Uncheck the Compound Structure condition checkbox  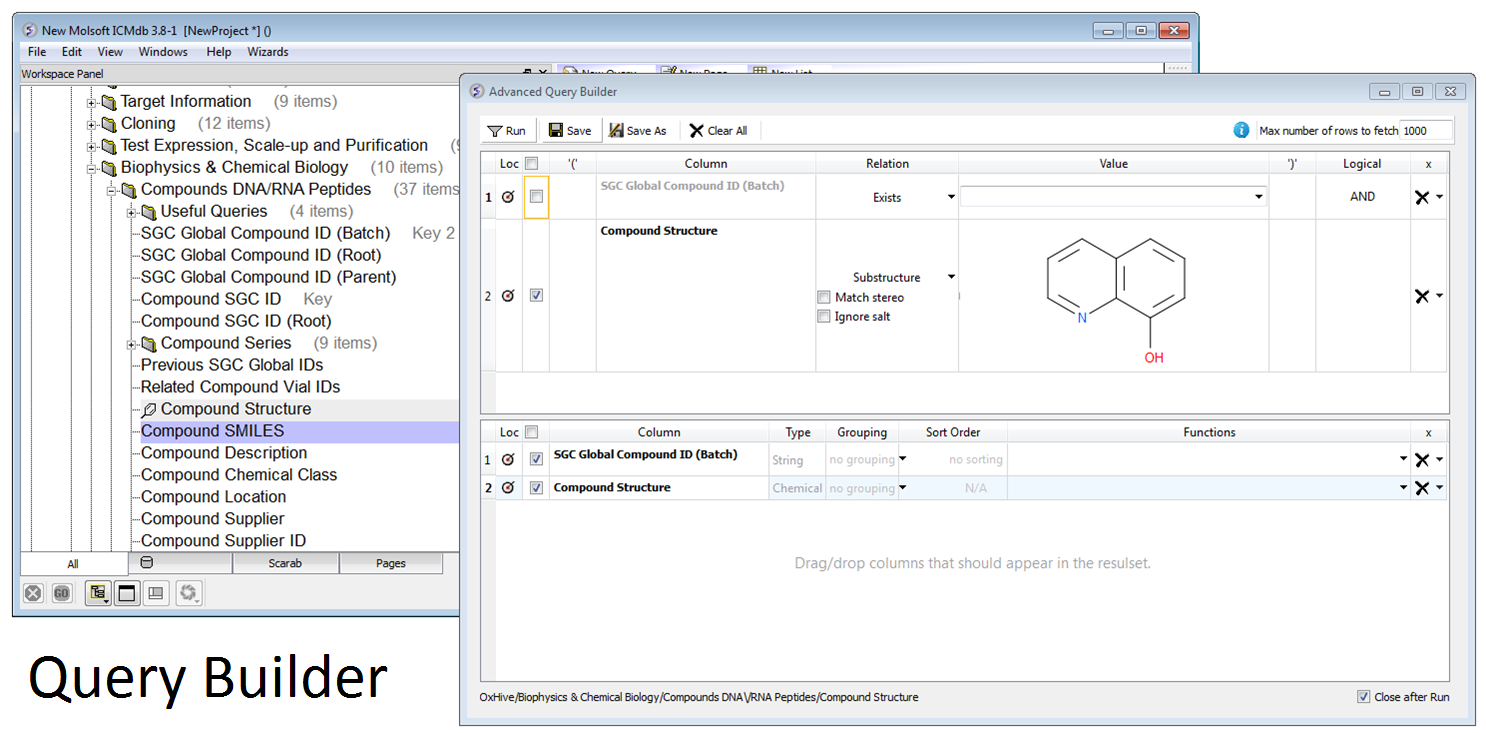(536, 296)
